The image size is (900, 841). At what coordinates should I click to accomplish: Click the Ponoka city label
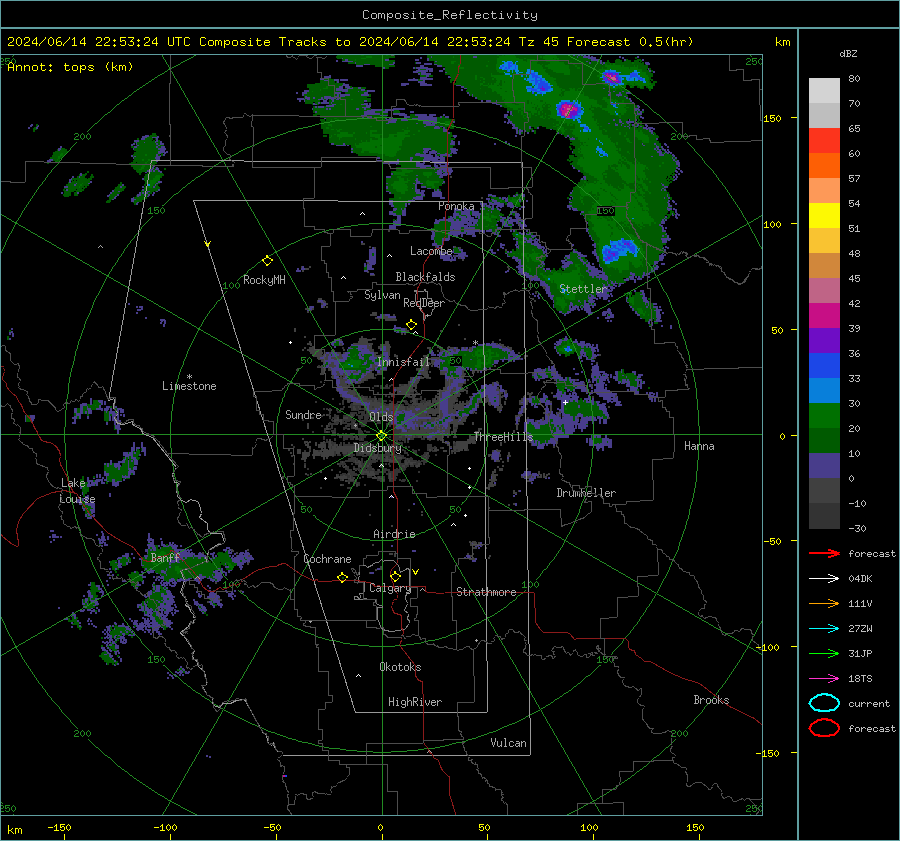(456, 206)
